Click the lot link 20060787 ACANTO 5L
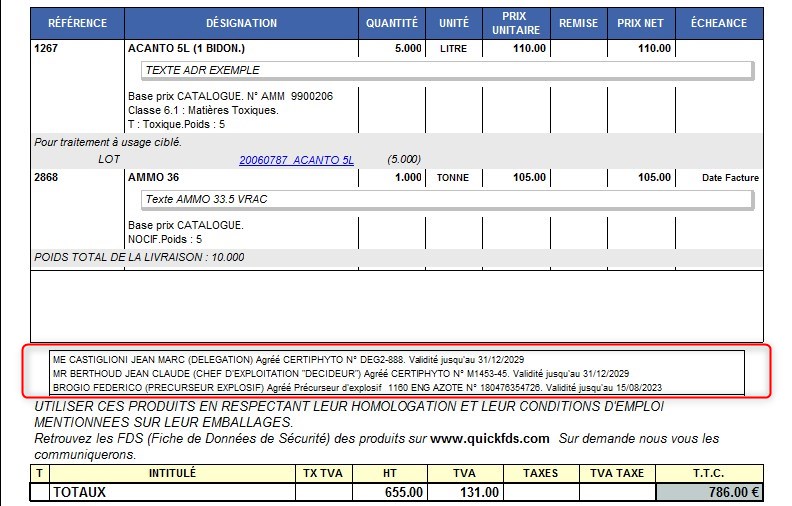792x506 pixels. (x=296, y=159)
